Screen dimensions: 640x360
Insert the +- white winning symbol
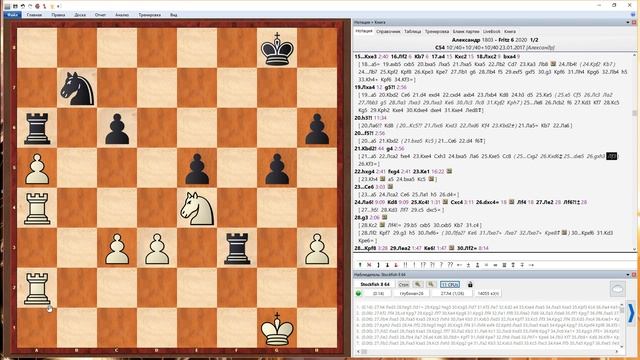[460, 265]
